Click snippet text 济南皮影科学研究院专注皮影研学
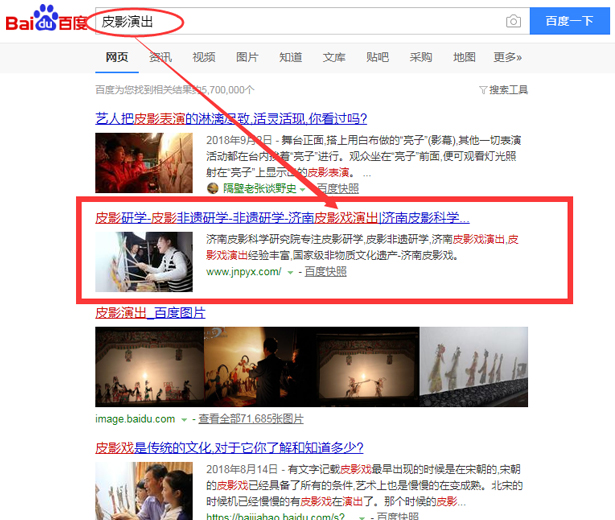 [362, 247]
